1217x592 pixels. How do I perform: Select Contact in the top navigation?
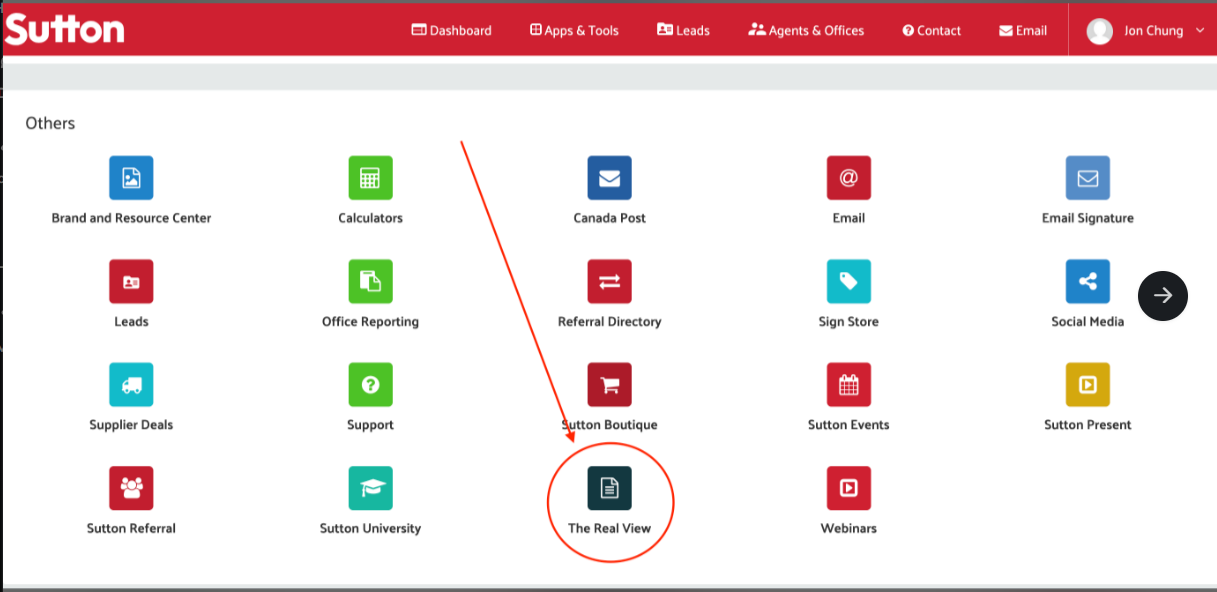[932, 31]
